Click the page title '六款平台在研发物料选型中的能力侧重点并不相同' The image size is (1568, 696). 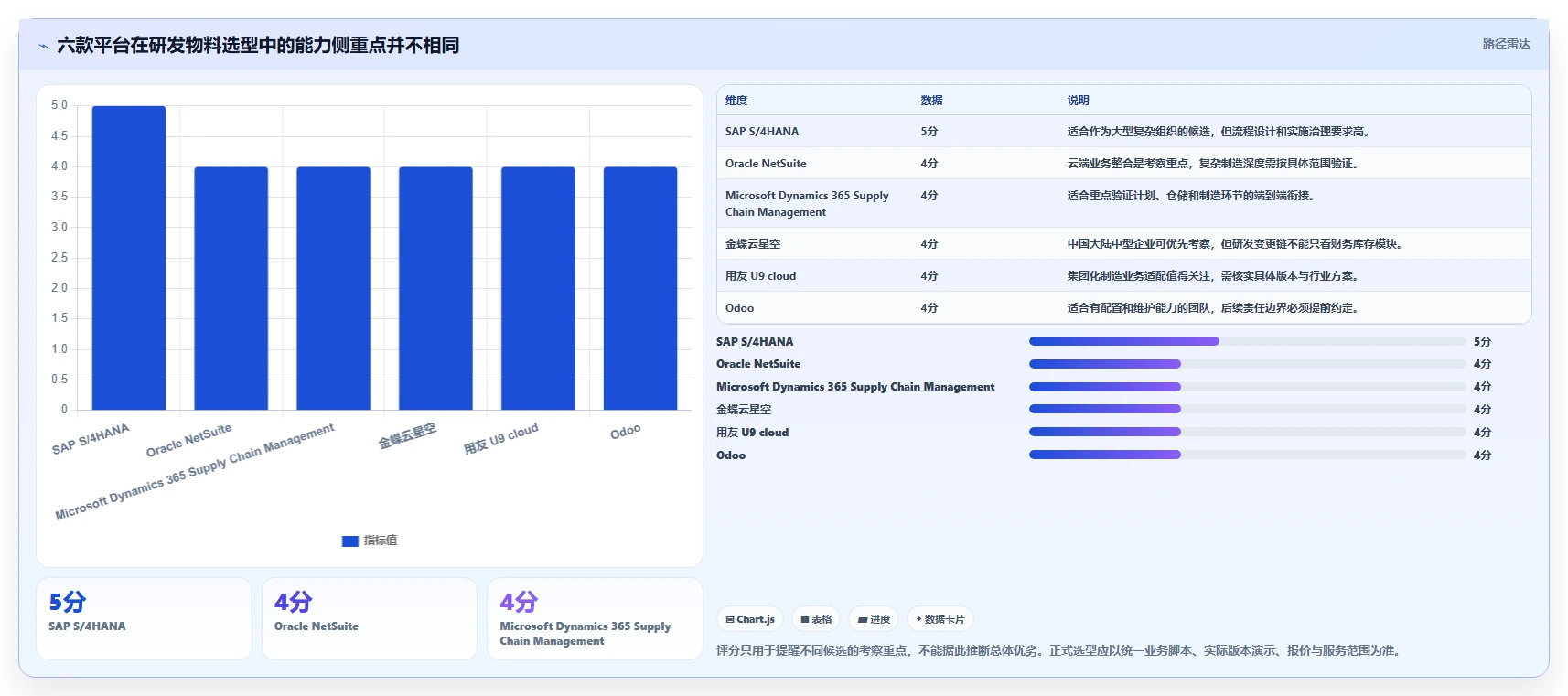click(x=258, y=45)
